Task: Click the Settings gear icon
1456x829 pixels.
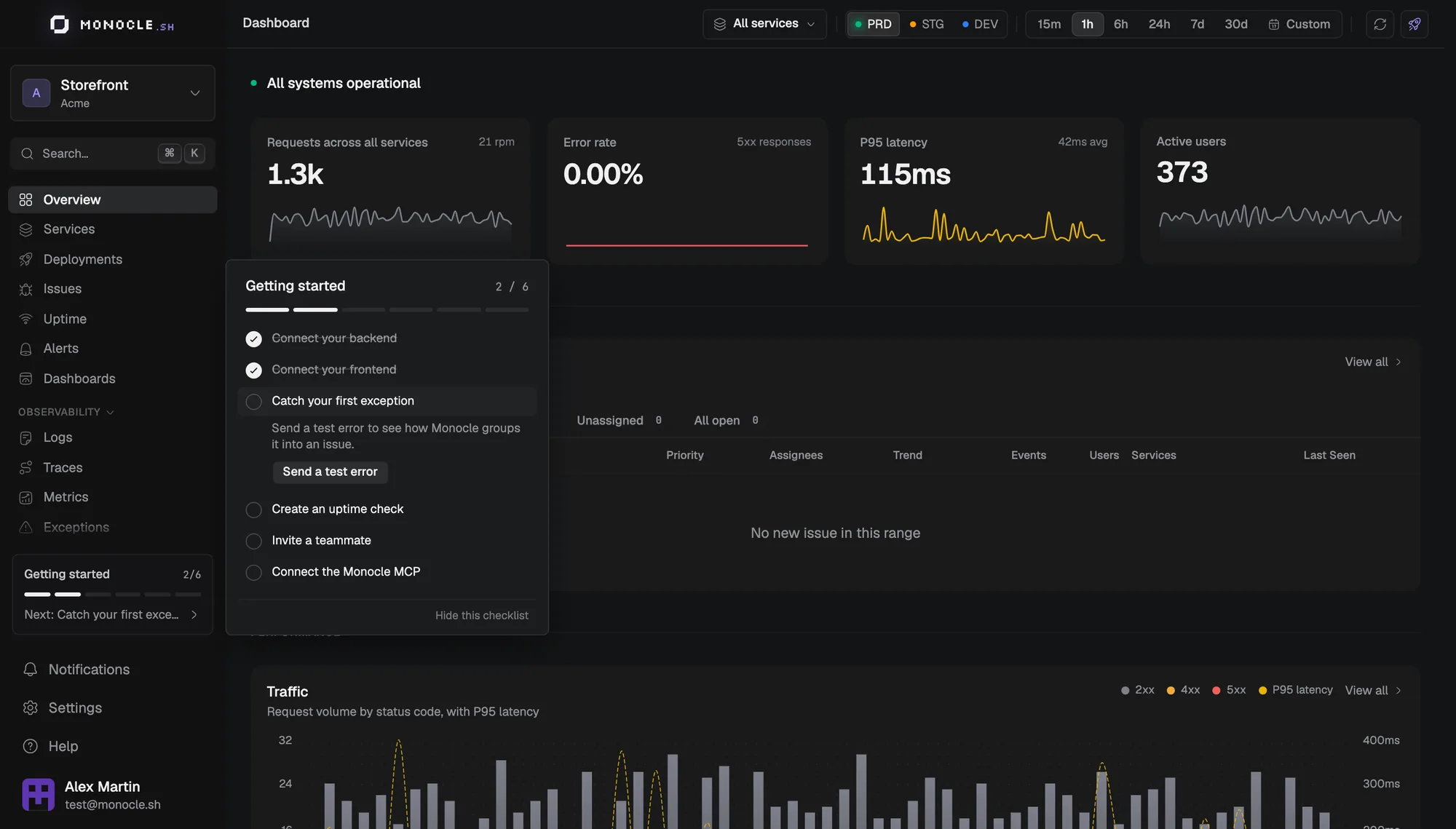Action: tap(31, 708)
